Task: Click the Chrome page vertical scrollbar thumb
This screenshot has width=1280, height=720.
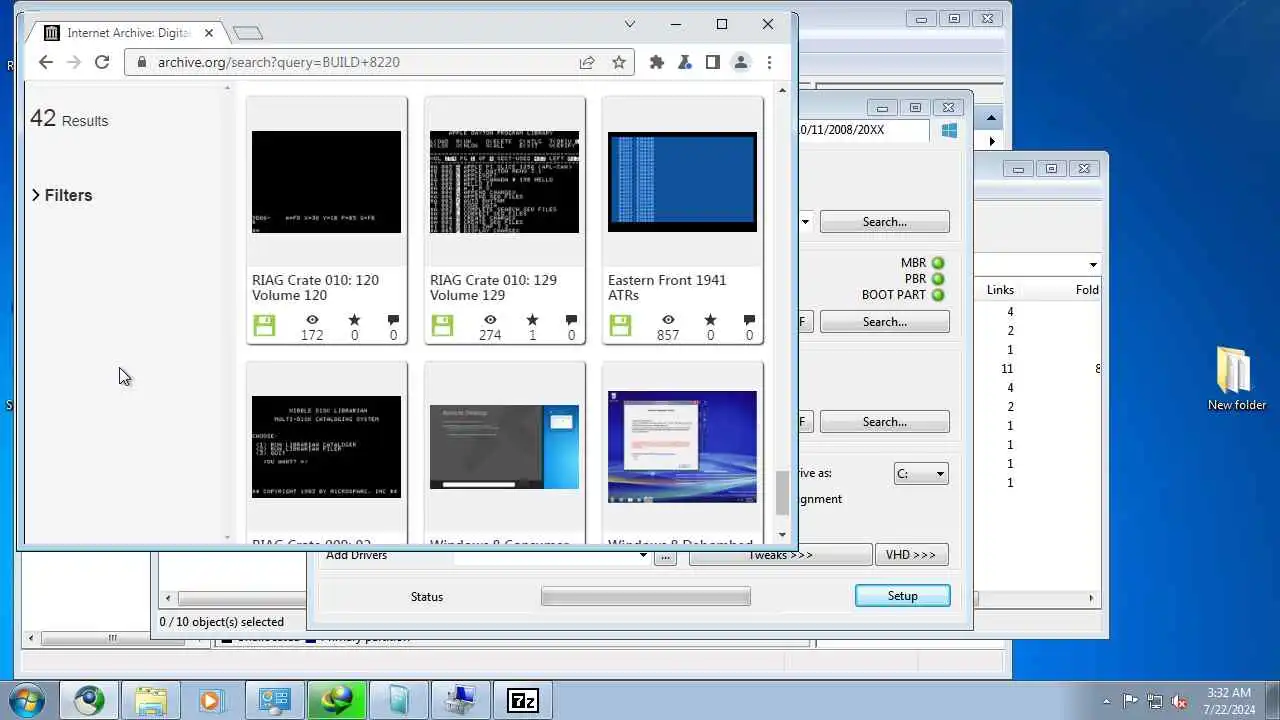Action: point(782,493)
